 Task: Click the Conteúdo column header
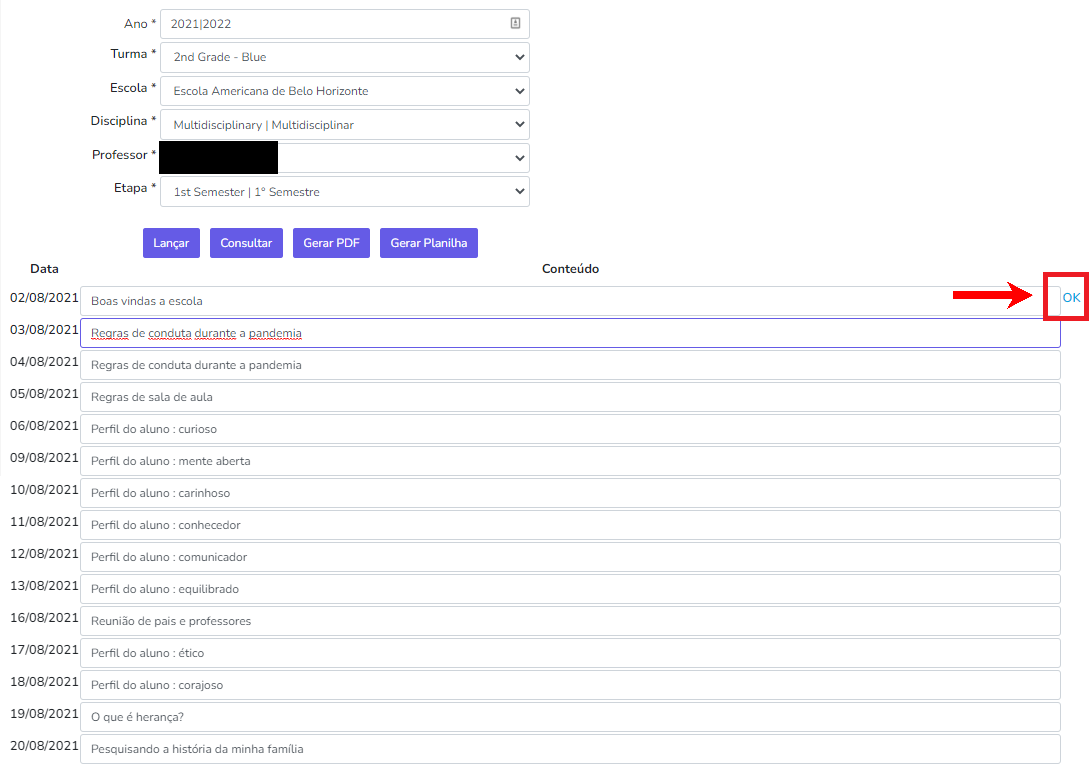click(x=570, y=269)
